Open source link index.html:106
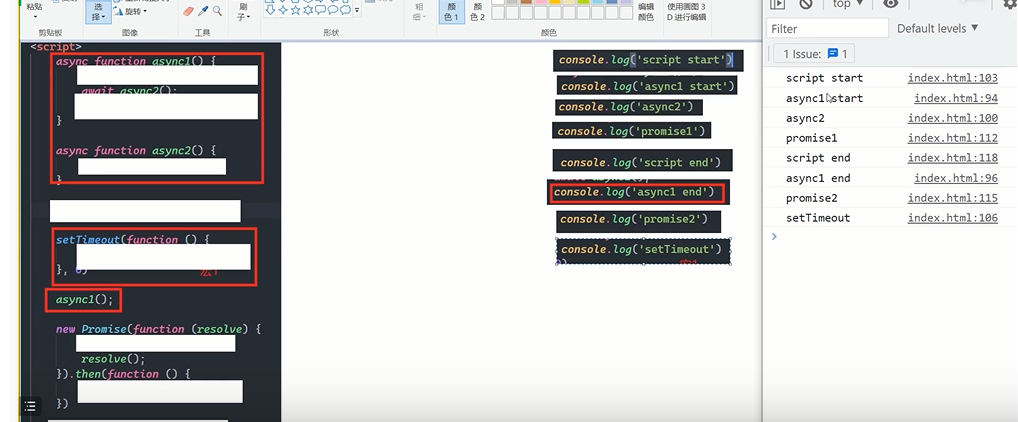 tap(952, 217)
